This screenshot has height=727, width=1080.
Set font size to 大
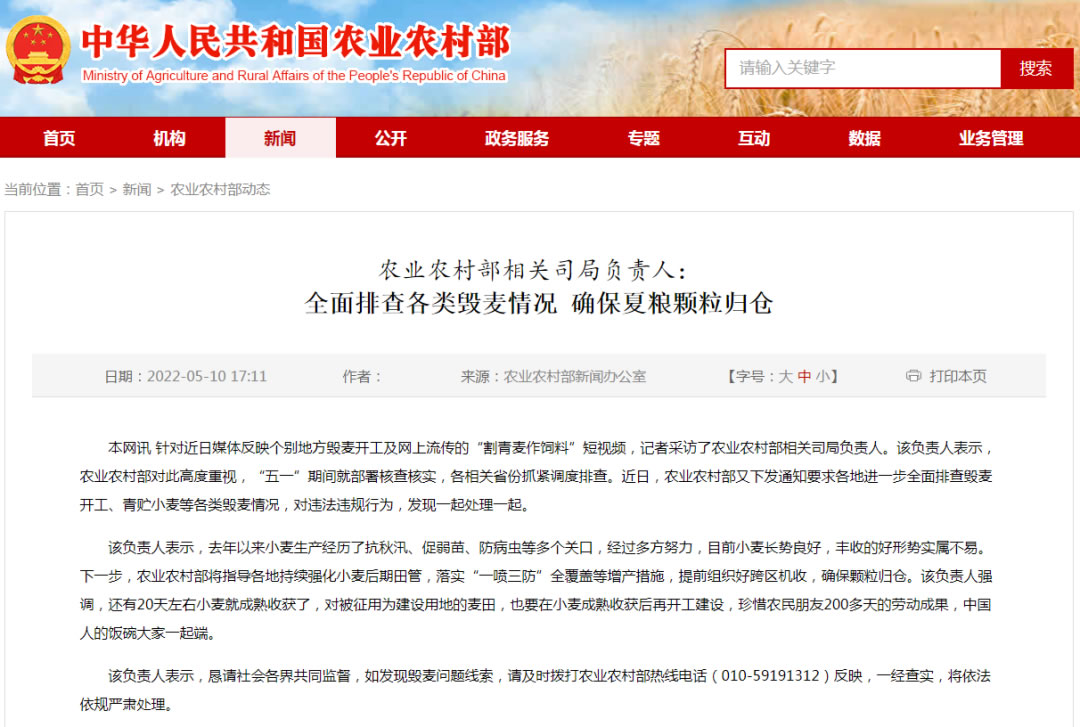click(x=785, y=376)
